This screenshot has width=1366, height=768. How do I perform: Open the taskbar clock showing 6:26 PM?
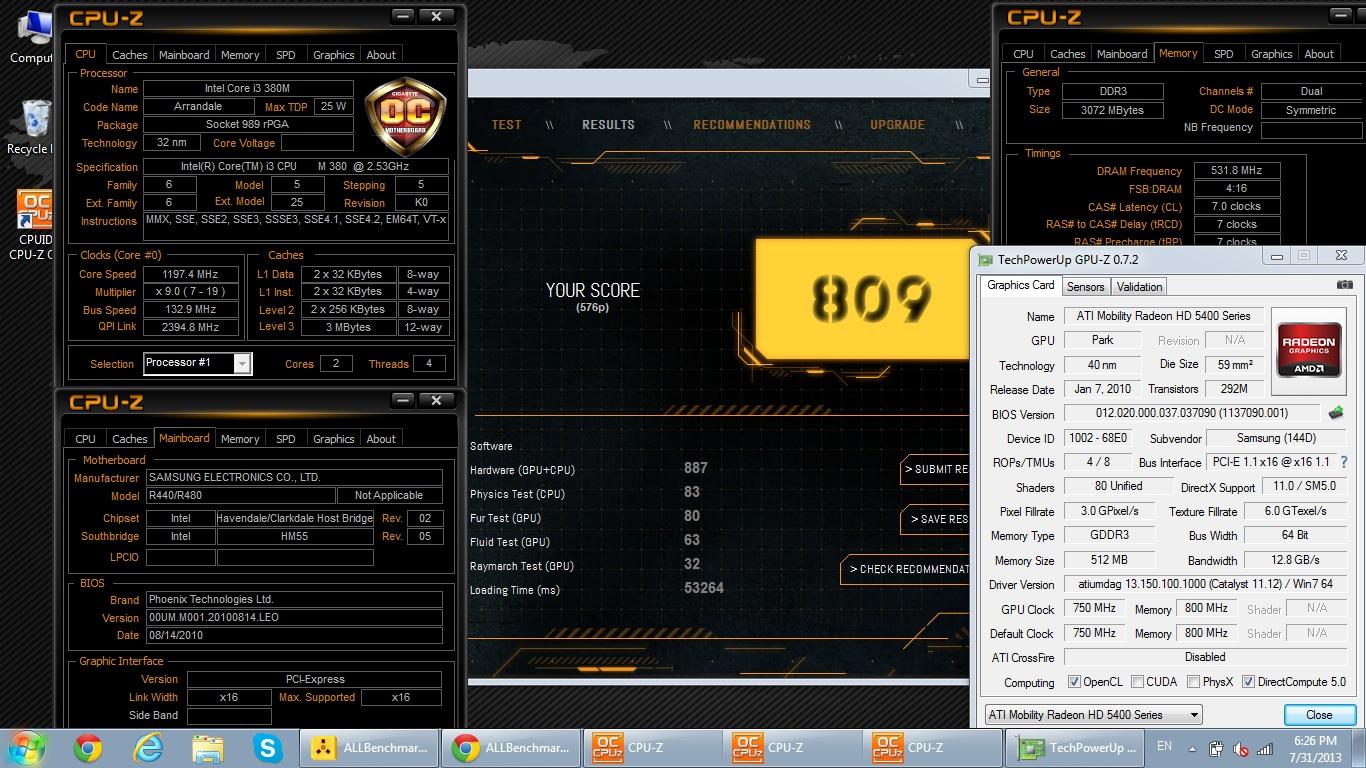pyautogui.click(x=1314, y=748)
